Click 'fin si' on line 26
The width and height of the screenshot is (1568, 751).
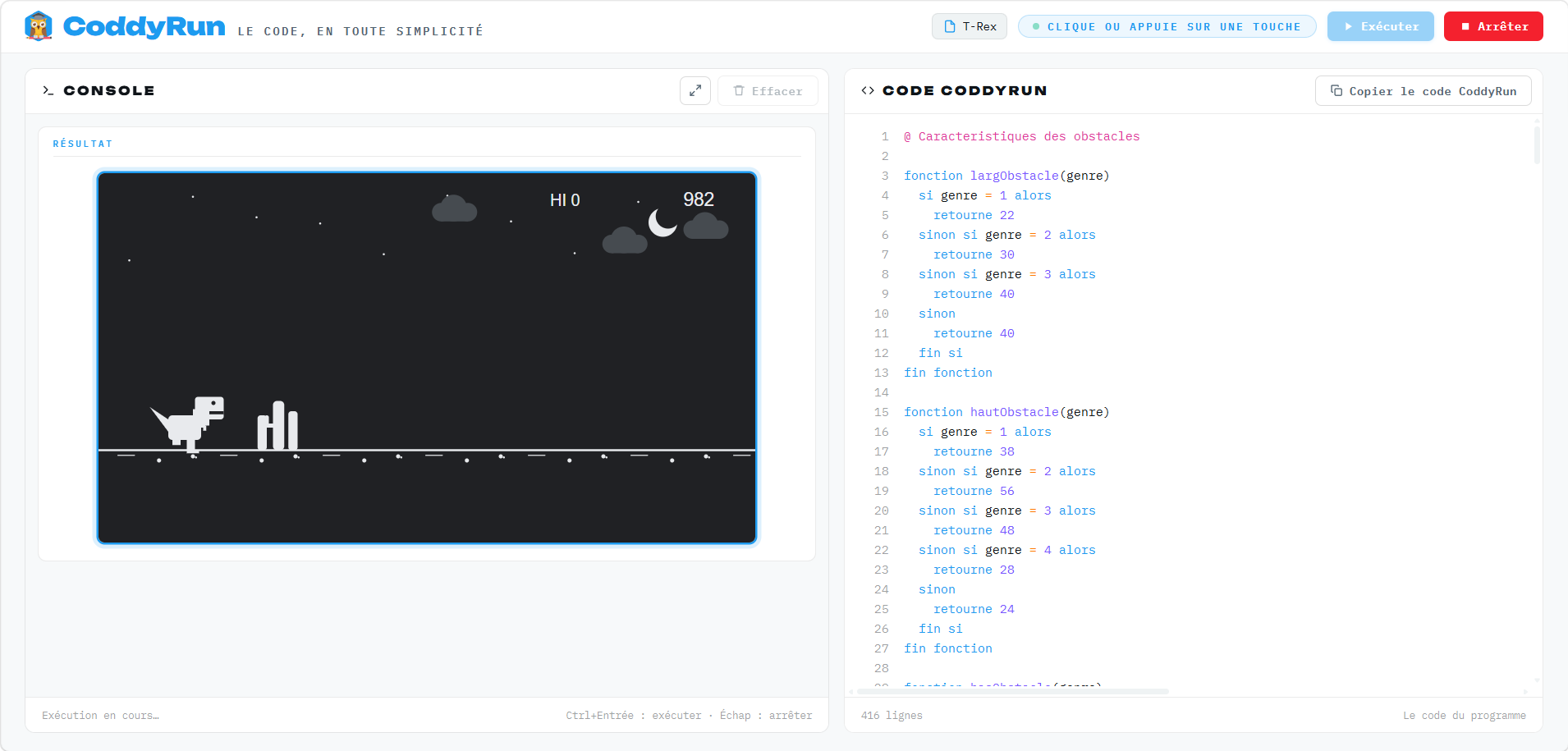(941, 629)
